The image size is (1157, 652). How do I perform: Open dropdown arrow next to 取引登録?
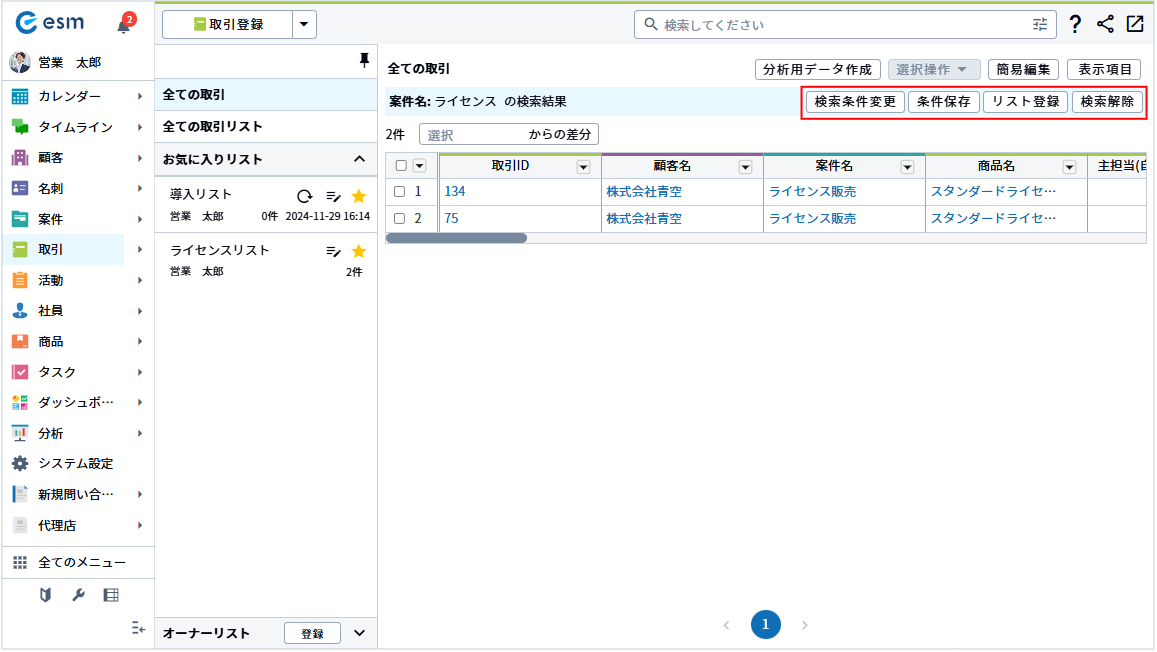(304, 25)
